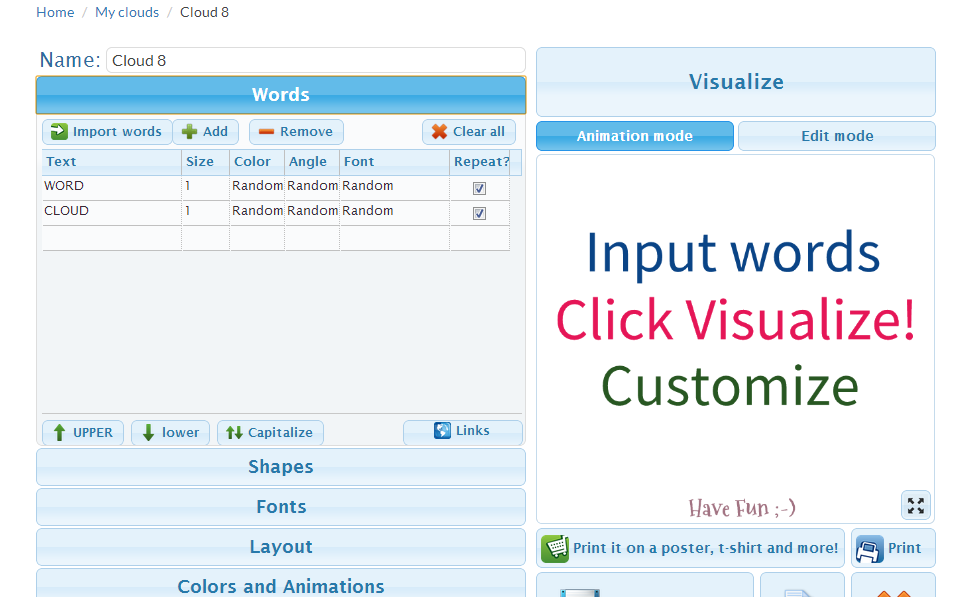Click the Angle Random cell in CLOUD row
The image size is (958, 597).
click(312, 213)
